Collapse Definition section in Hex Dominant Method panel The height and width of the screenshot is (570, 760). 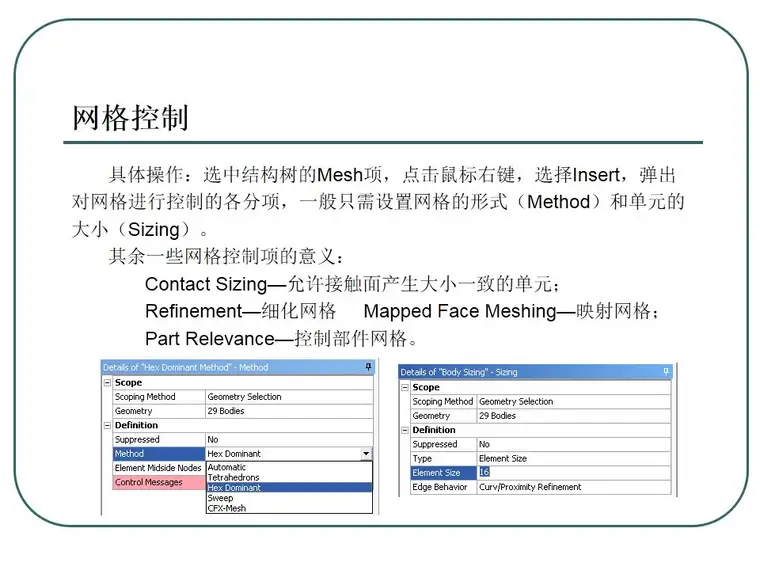[x=107, y=425]
